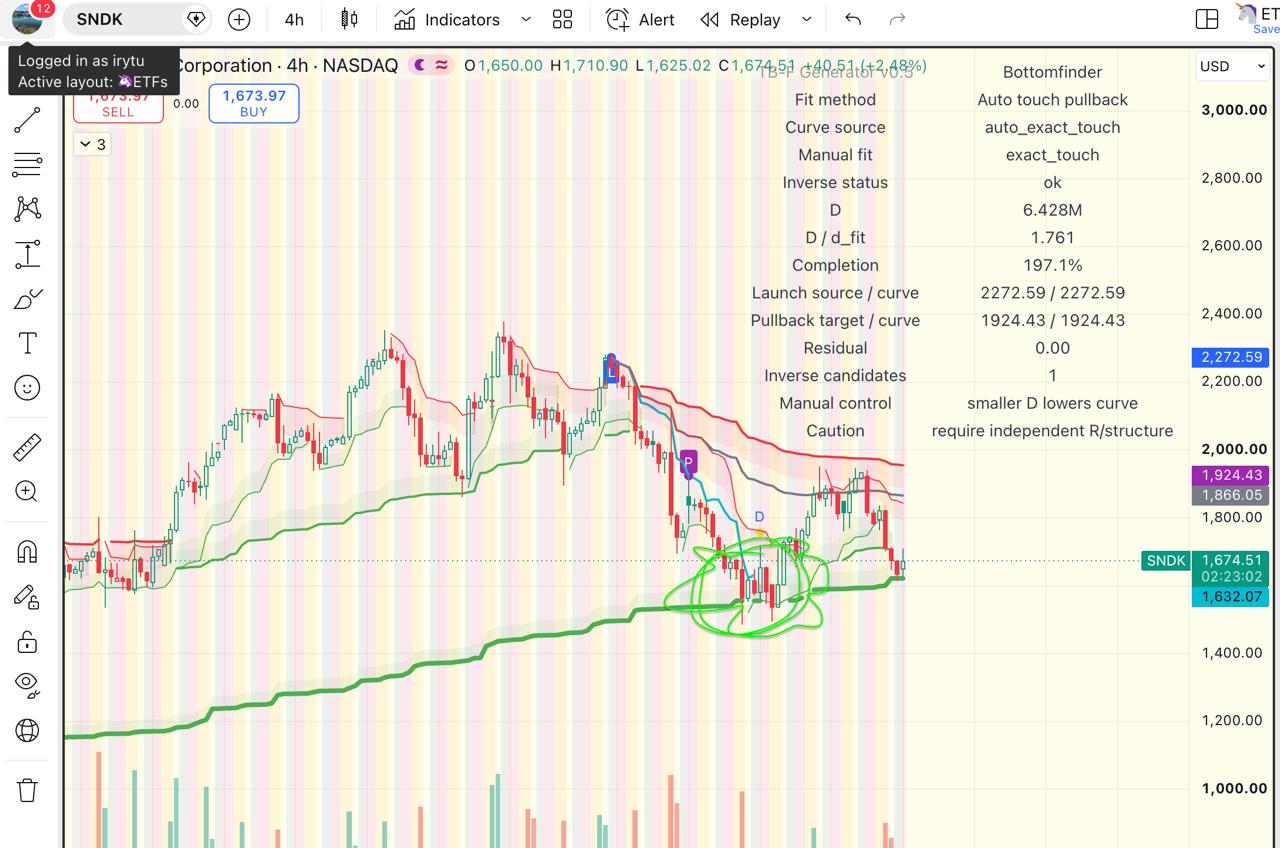Choose the brush drawing tool
This screenshot has width=1280, height=848.
coord(27,299)
